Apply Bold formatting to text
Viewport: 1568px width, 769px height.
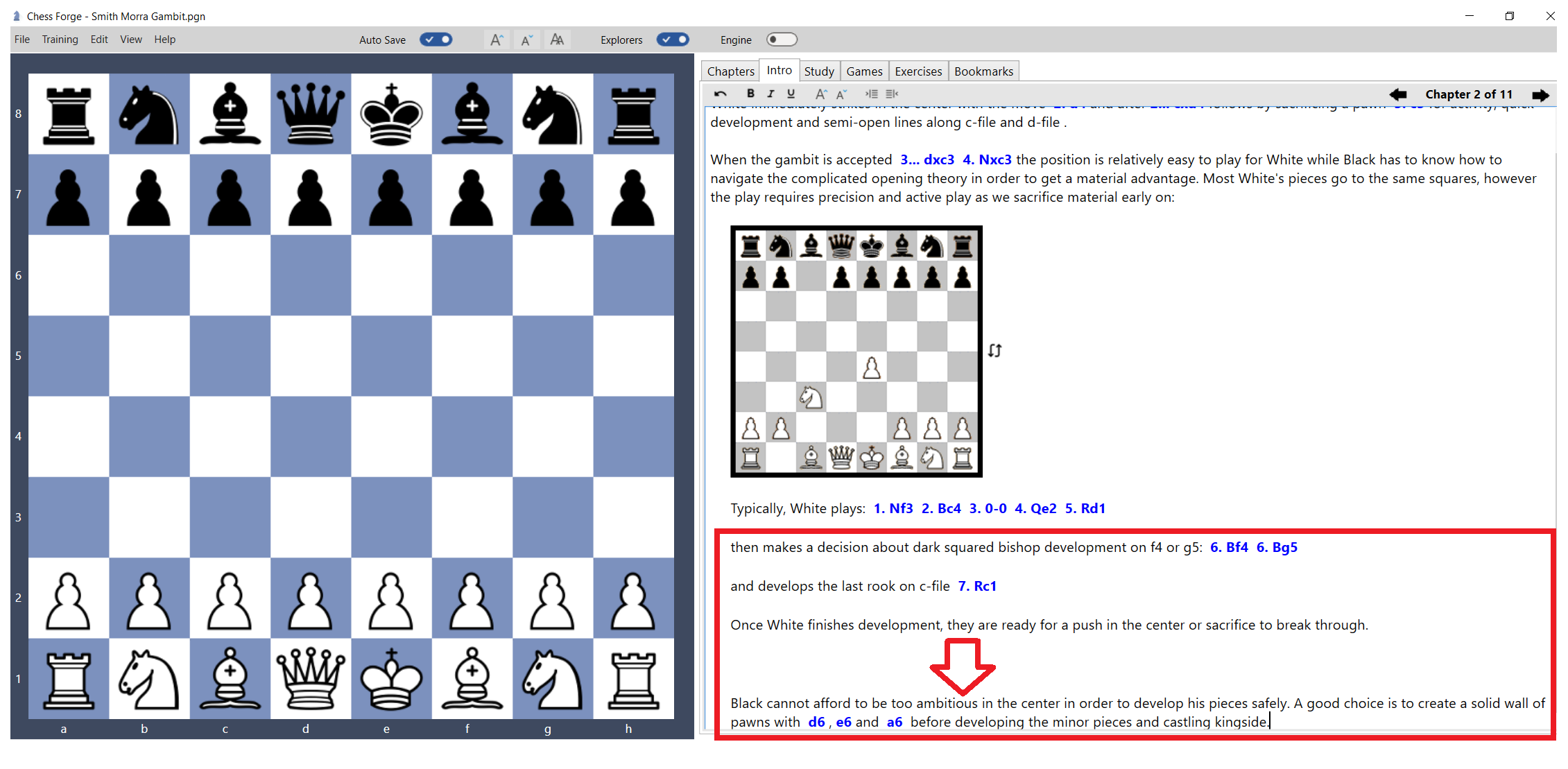click(750, 94)
